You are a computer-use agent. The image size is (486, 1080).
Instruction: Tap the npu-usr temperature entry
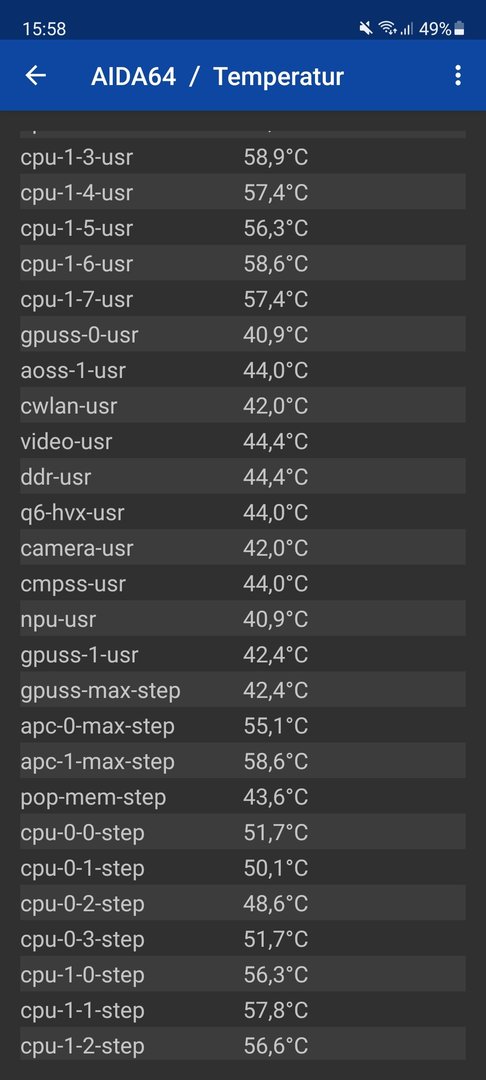tap(242, 620)
